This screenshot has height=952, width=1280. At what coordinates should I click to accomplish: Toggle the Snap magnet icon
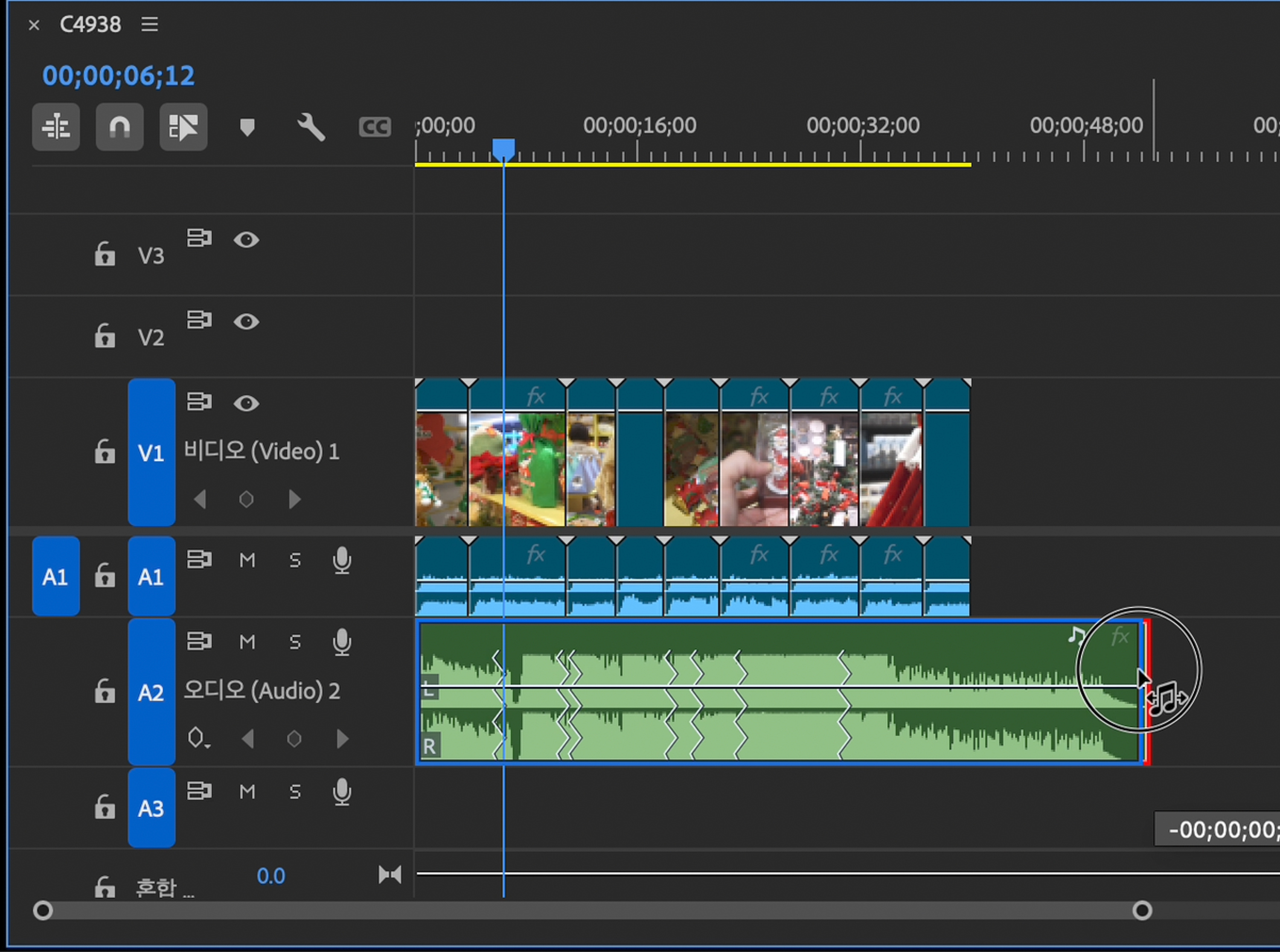coord(119,127)
